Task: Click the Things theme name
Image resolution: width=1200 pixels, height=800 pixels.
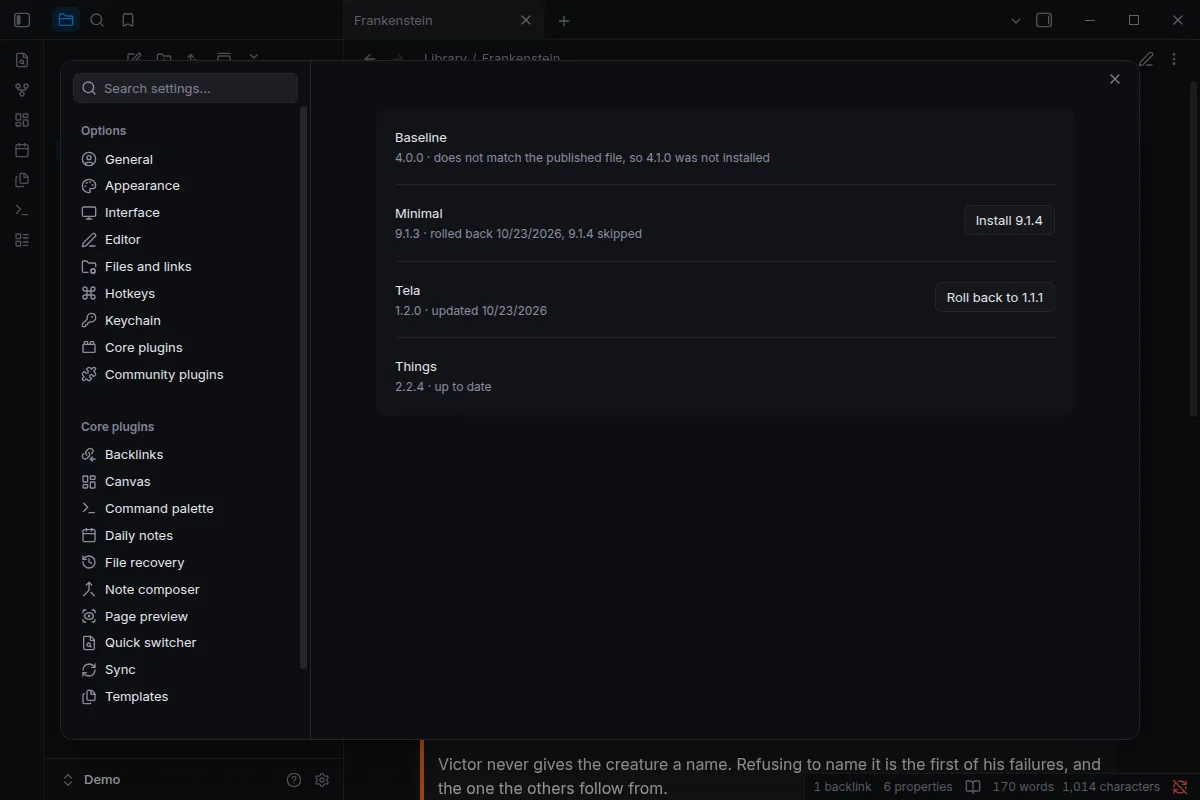Action: click(x=416, y=367)
